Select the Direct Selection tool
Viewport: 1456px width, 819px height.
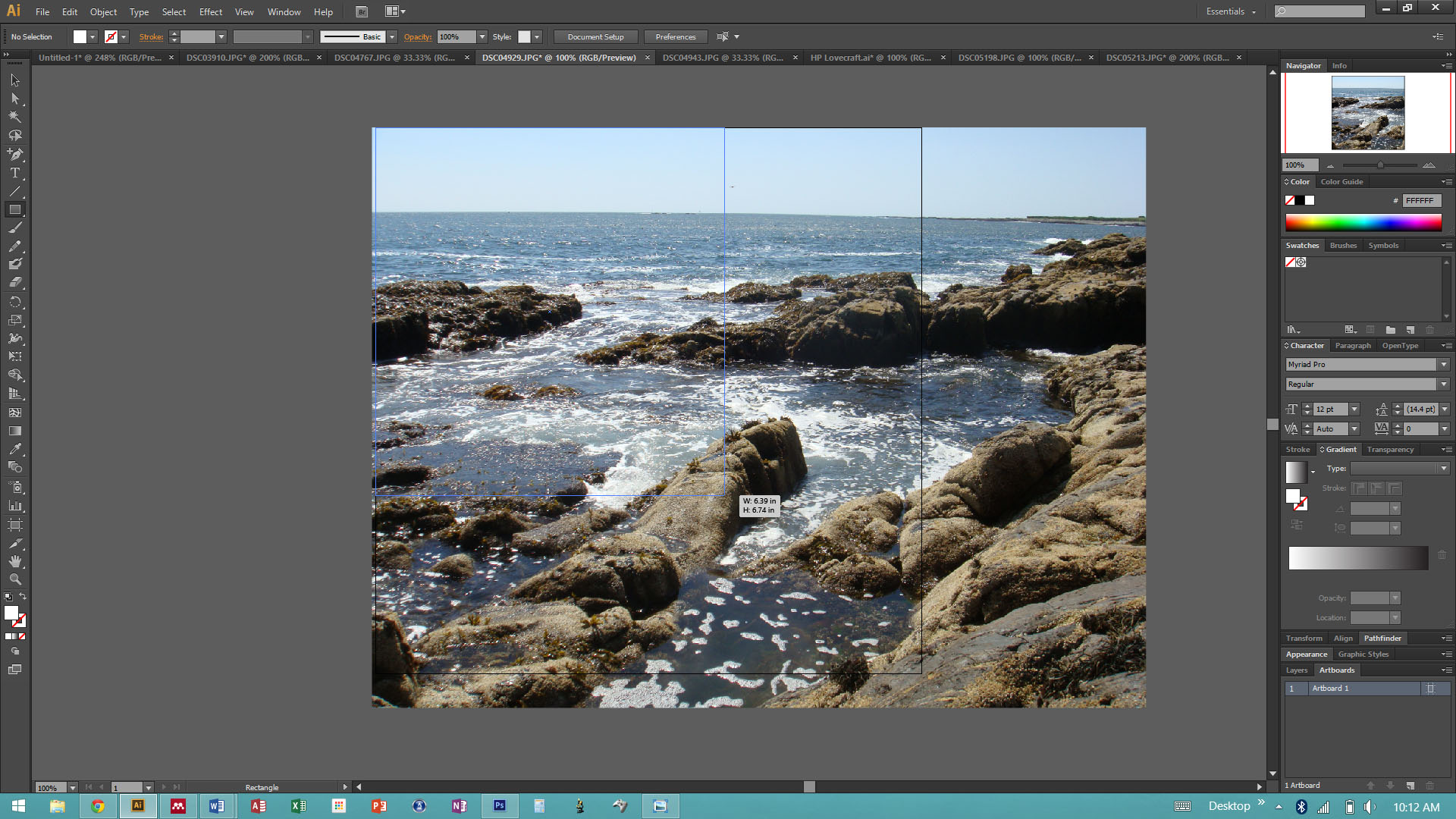[x=14, y=99]
